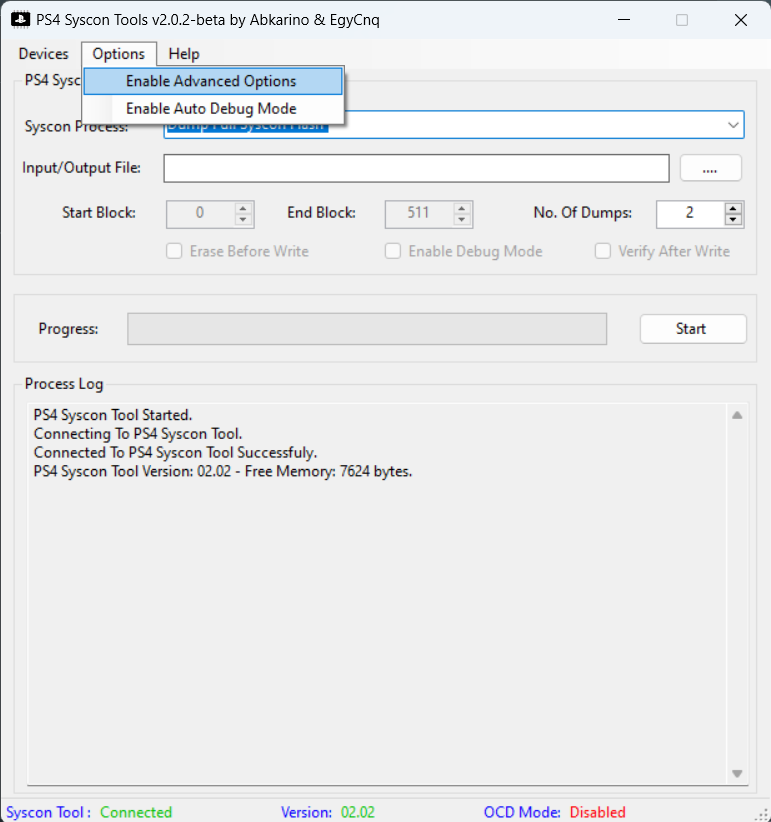This screenshot has height=822, width=771.
Task: Expand the Syscon Process dropdown arrow
Action: 733,125
